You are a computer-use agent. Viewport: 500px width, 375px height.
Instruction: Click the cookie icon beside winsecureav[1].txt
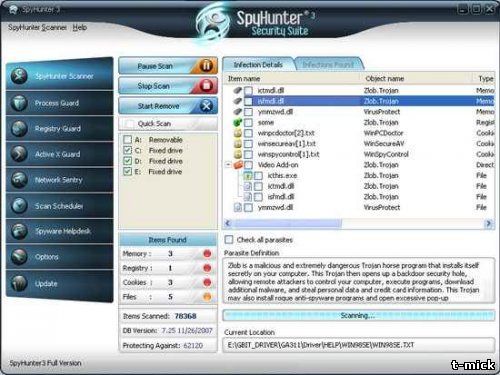[x=237, y=144]
